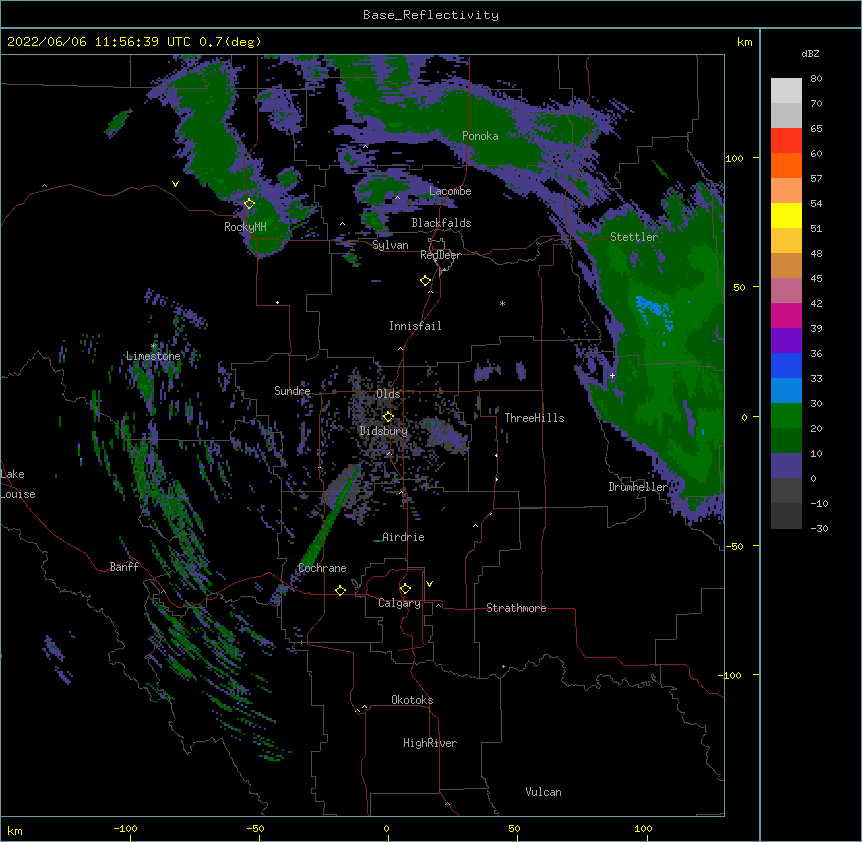Pick the blue 36-33 dBZ legend color
This screenshot has width=862, height=842.
tap(786, 365)
